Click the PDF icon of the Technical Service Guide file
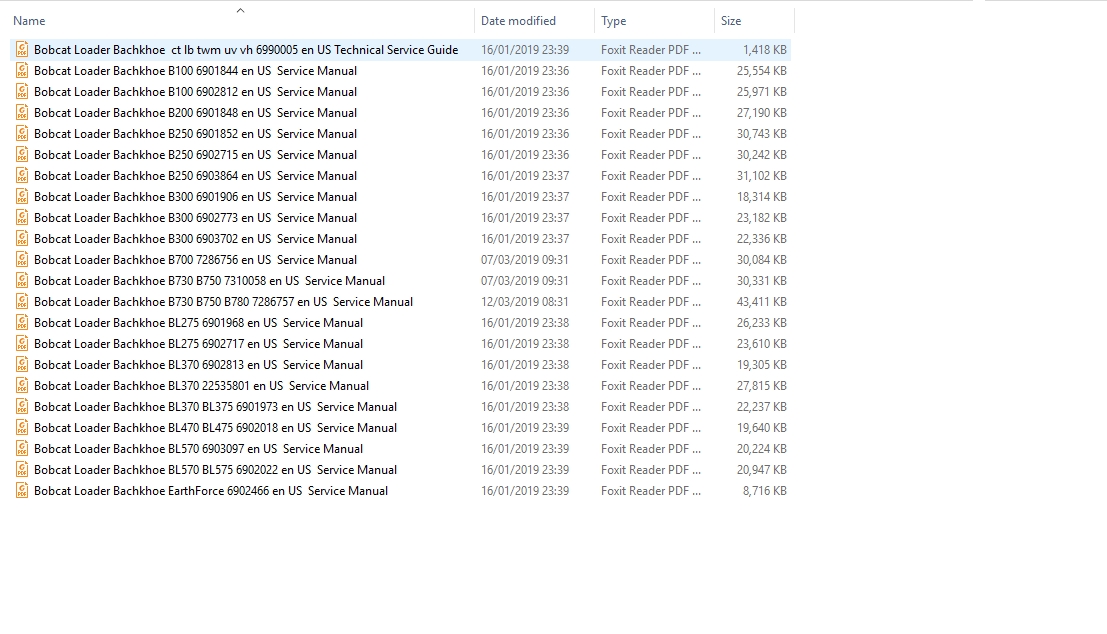 pos(22,49)
